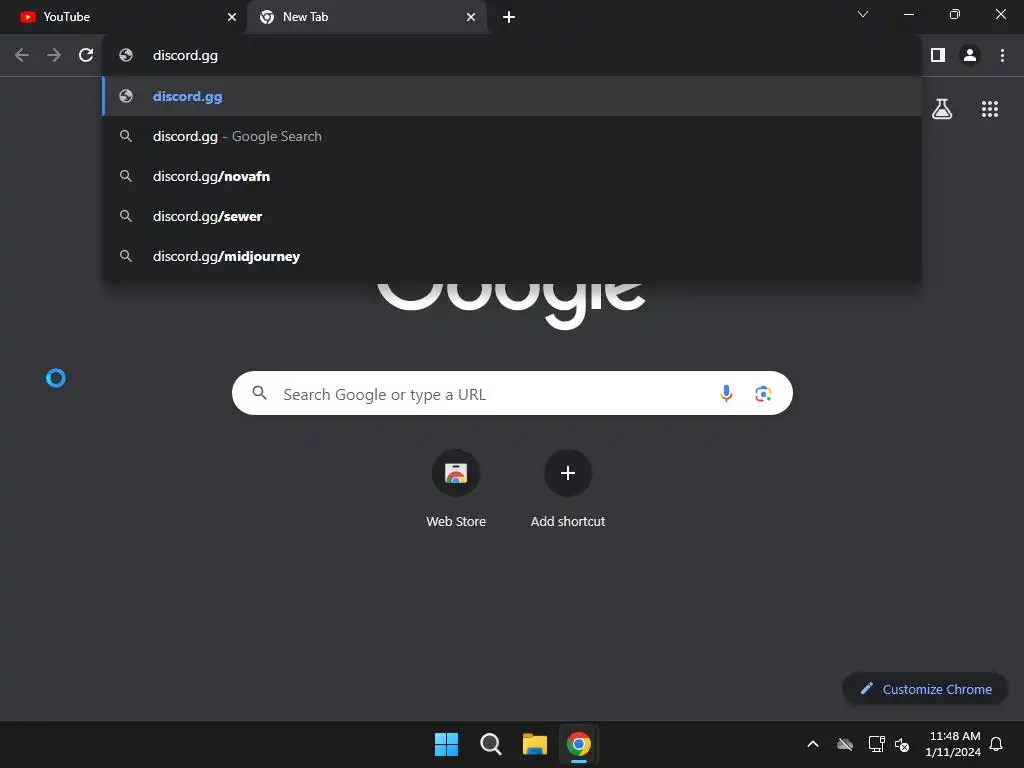This screenshot has height=768, width=1024.
Task: Switch to the YouTube tab
Action: [123, 17]
